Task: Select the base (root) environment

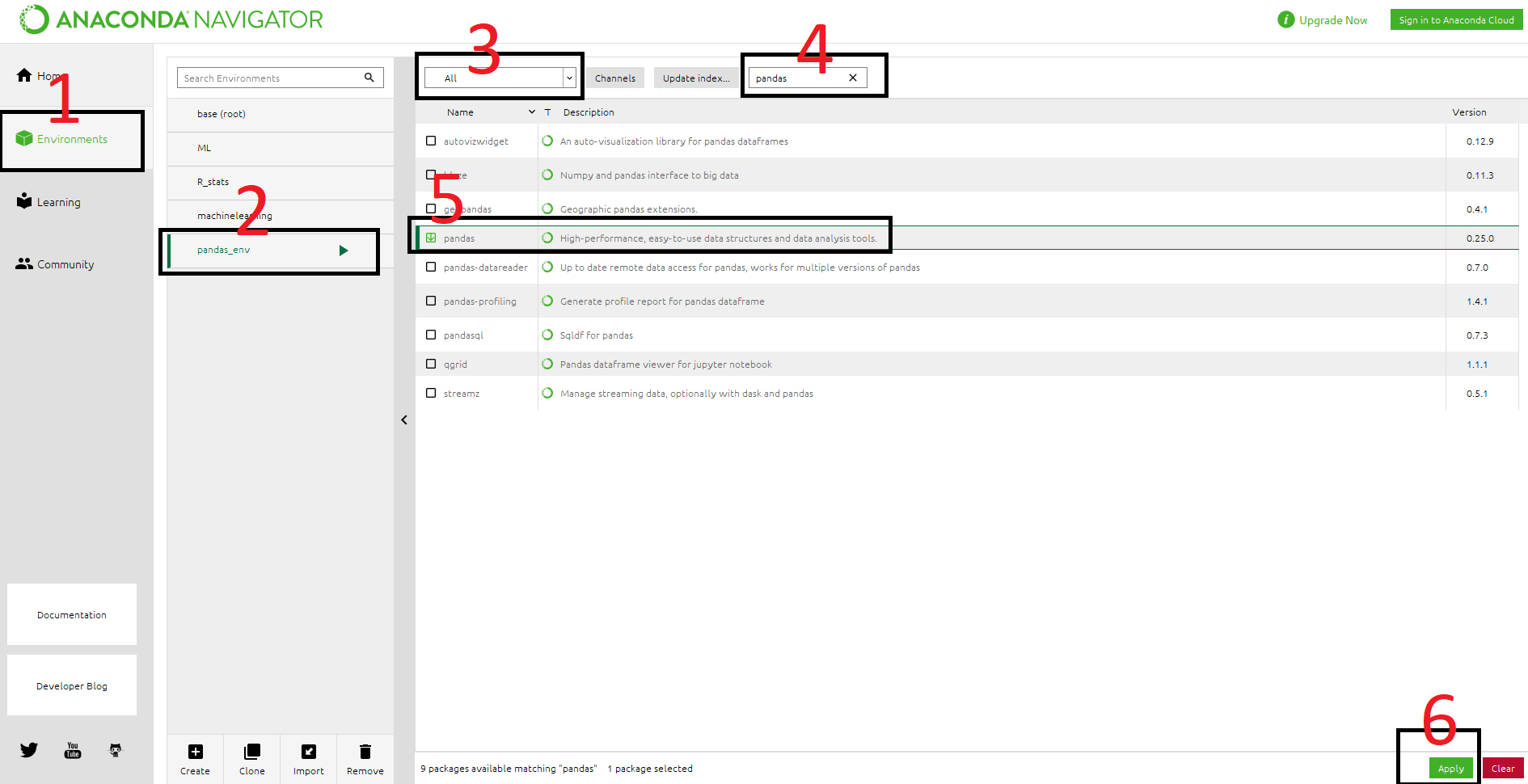Action: (x=281, y=114)
